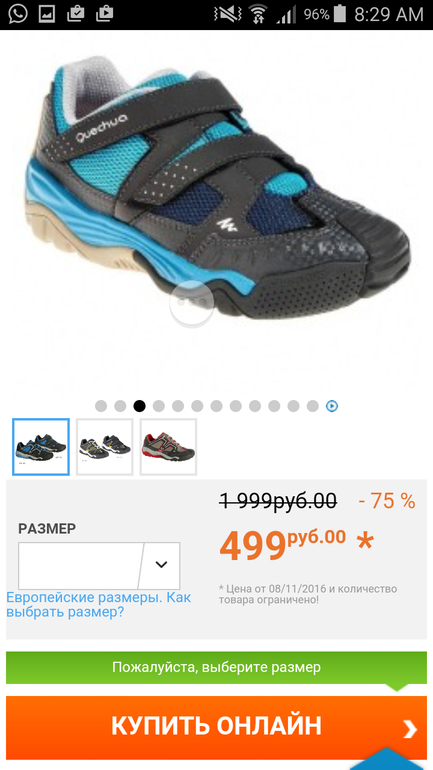The width and height of the screenshot is (433, 770).
Task: Tap the main Quechua shoe photo
Action: click(x=216, y=192)
